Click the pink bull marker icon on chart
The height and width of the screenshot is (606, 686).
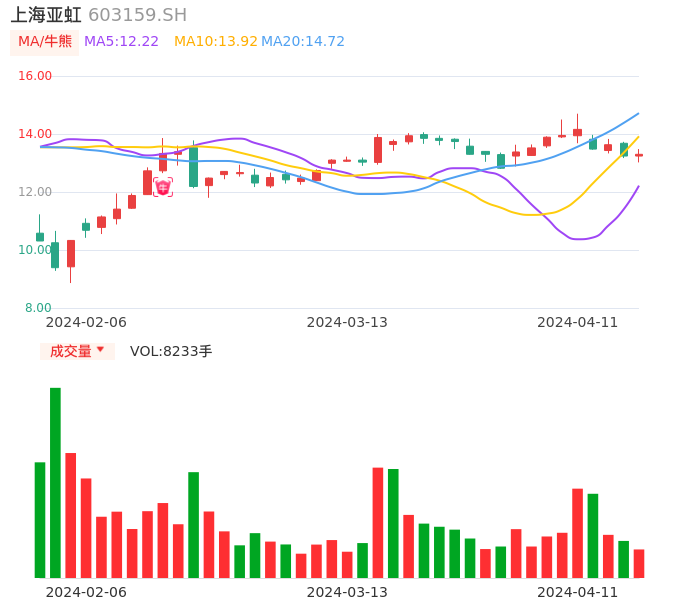163,187
